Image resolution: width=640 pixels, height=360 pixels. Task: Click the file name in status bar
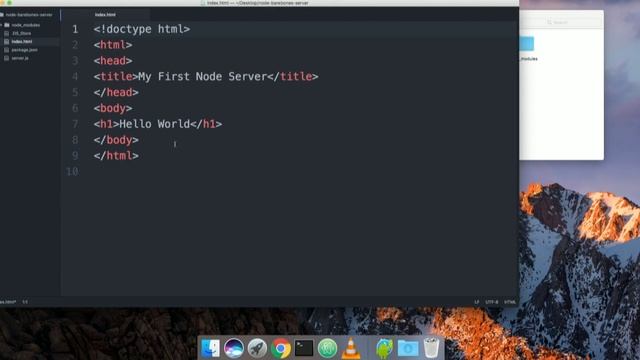[8, 302]
